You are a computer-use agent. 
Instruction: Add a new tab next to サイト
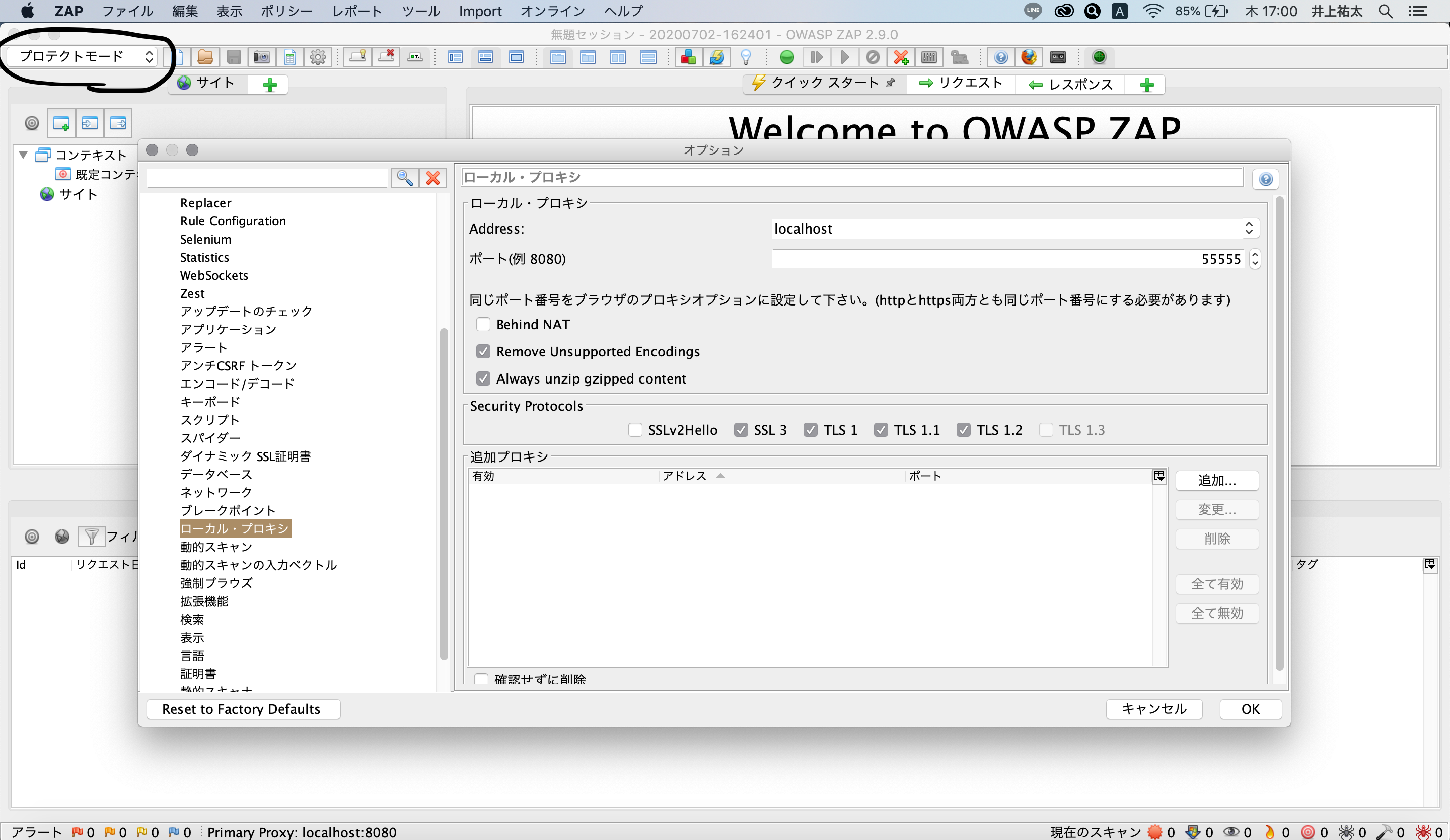click(269, 85)
